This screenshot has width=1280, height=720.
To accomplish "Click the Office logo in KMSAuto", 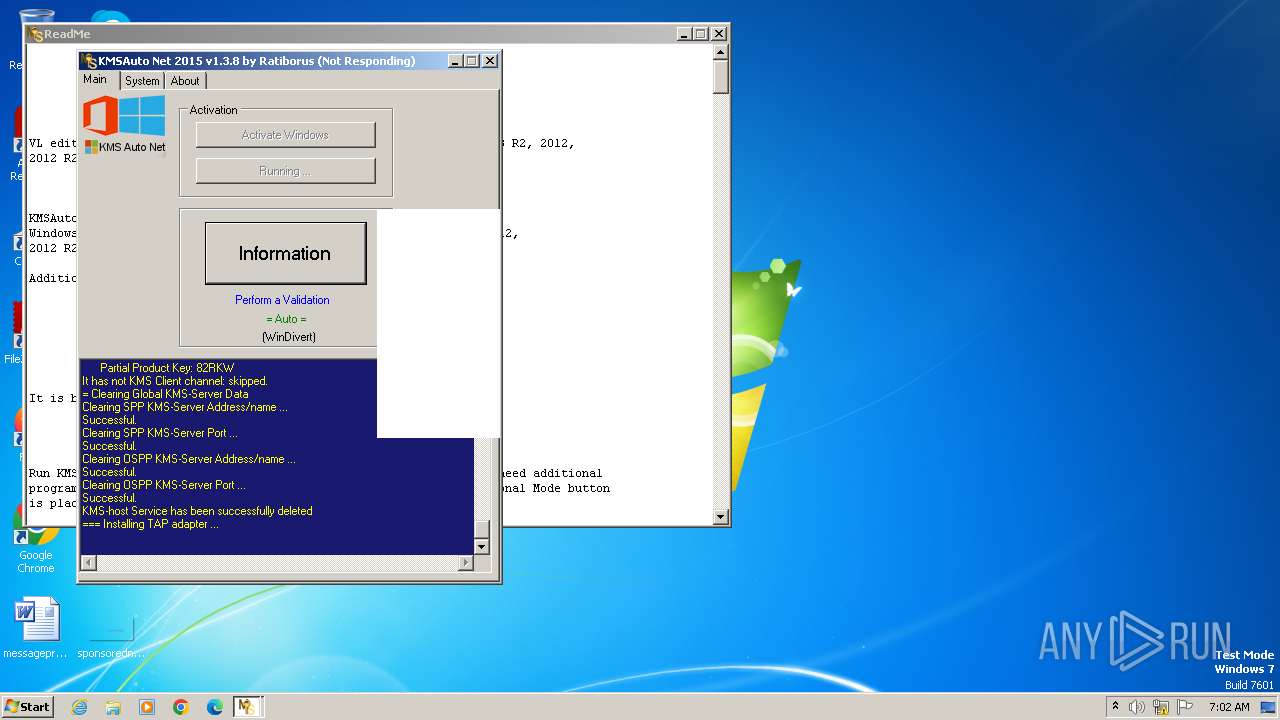I will tap(100, 115).
